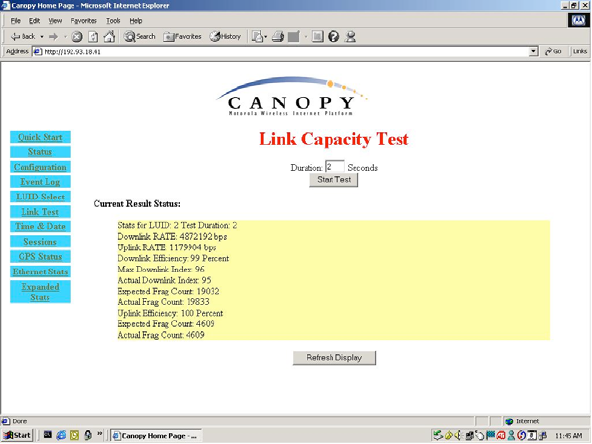592x444 pixels.
Task: Click the system tray clock 11:45 AM
Action: click(x=569, y=436)
